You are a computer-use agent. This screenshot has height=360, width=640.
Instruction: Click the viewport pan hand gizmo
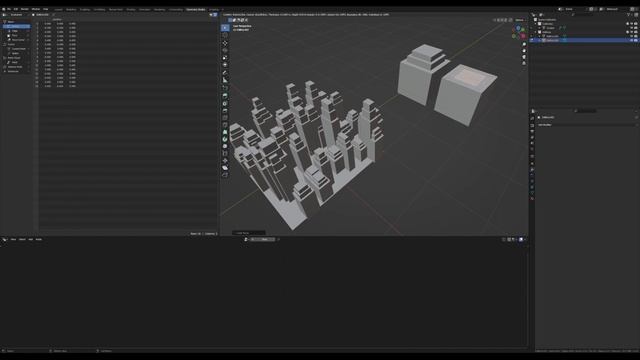pyautogui.click(x=524, y=51)
